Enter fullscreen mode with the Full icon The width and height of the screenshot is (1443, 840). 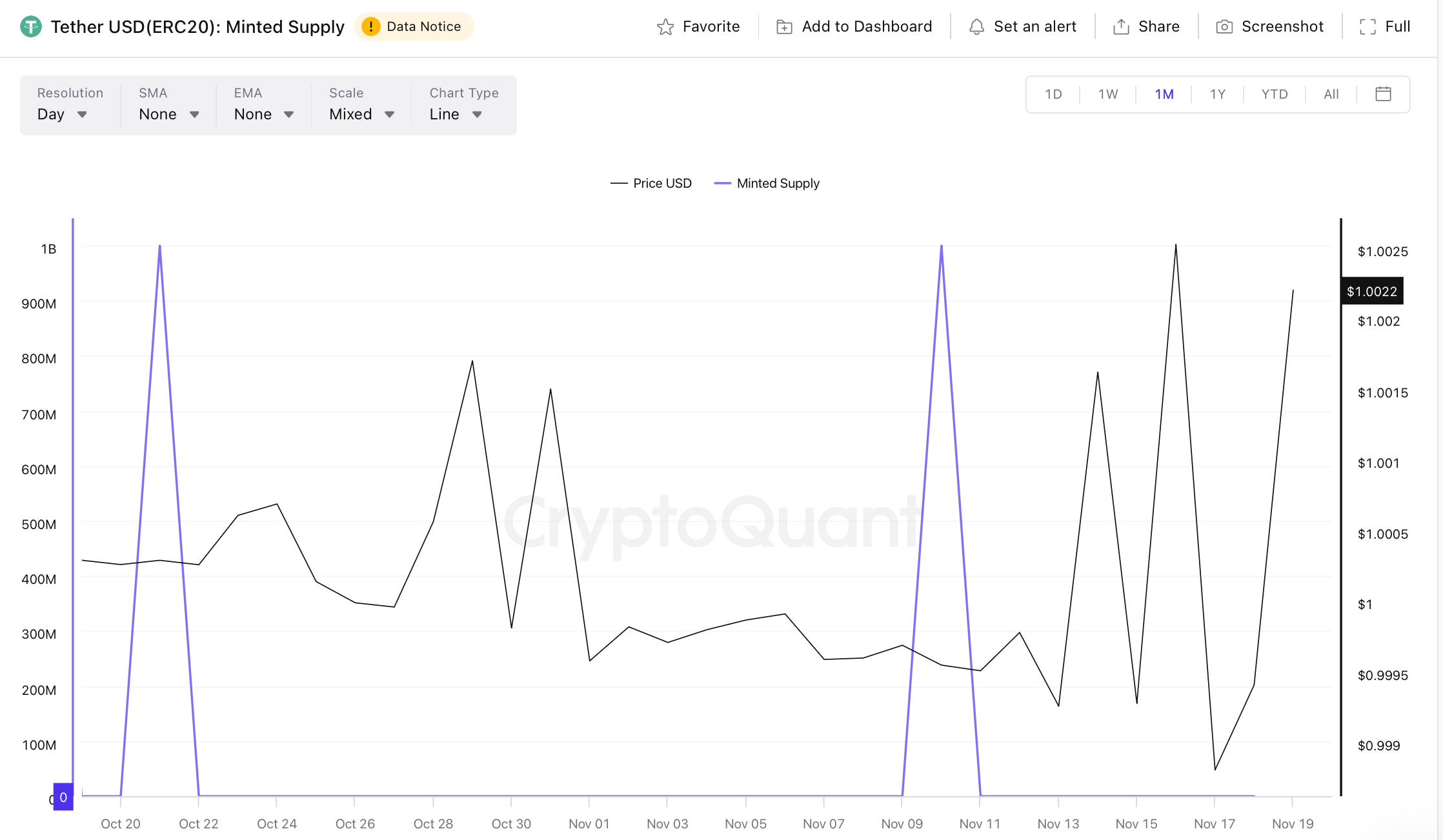point(1368,26)
